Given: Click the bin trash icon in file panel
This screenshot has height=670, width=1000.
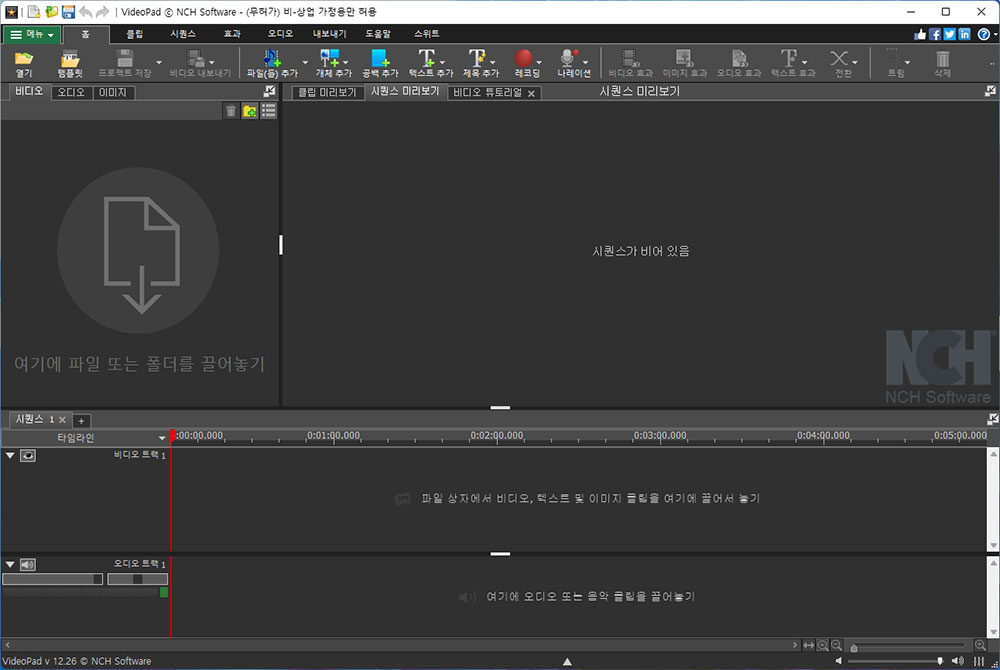Looking at the screenshot, I should 231,111.
